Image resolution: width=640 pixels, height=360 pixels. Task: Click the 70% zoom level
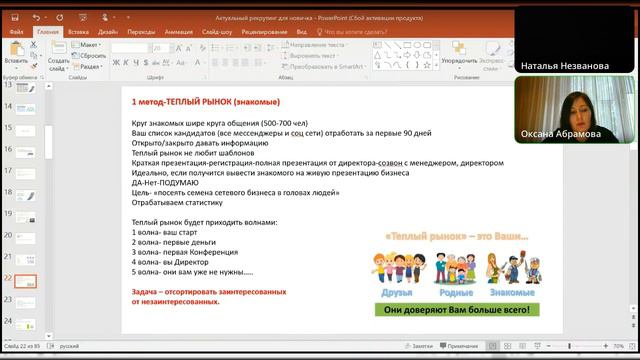point(618,346)
